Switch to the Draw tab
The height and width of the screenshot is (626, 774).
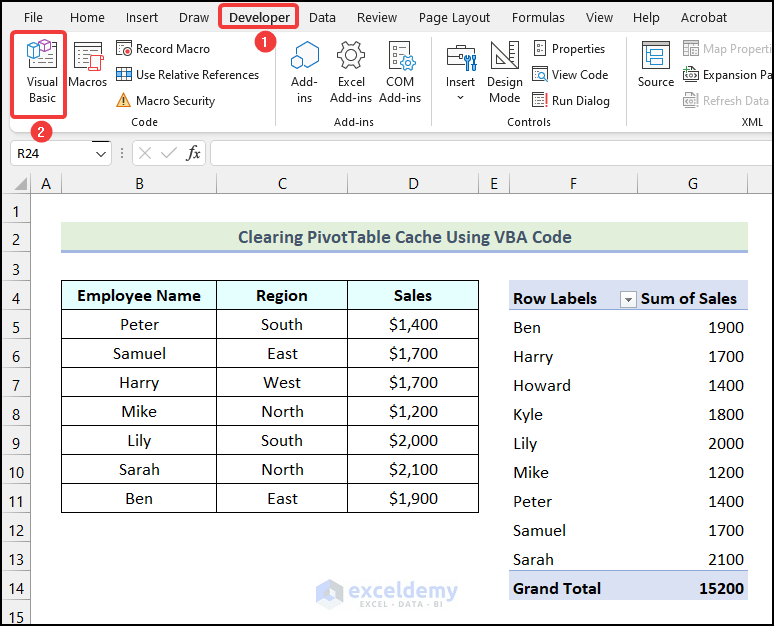(x=194, y=18)
